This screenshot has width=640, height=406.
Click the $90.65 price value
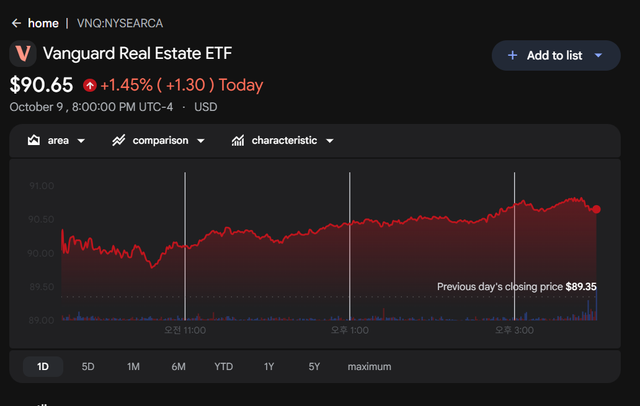[x=41, y=85]
